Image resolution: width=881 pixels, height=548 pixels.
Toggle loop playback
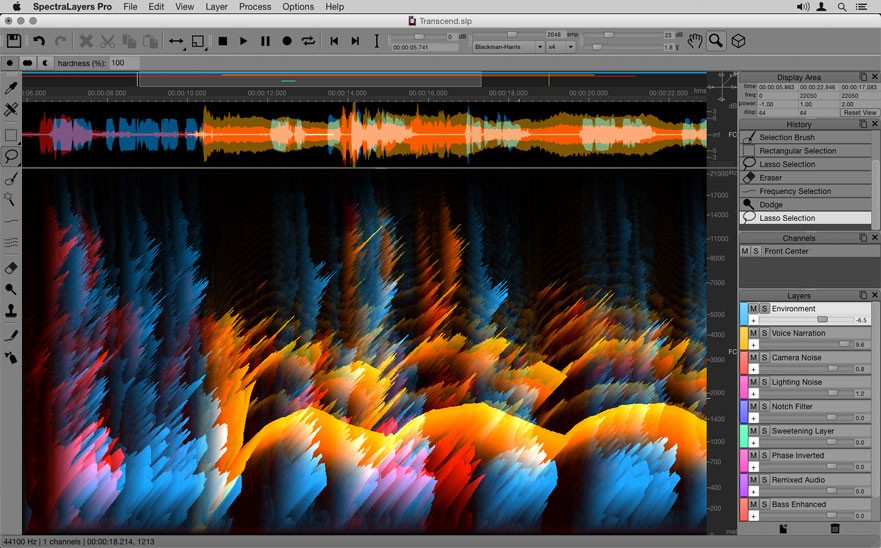point(308,41)
